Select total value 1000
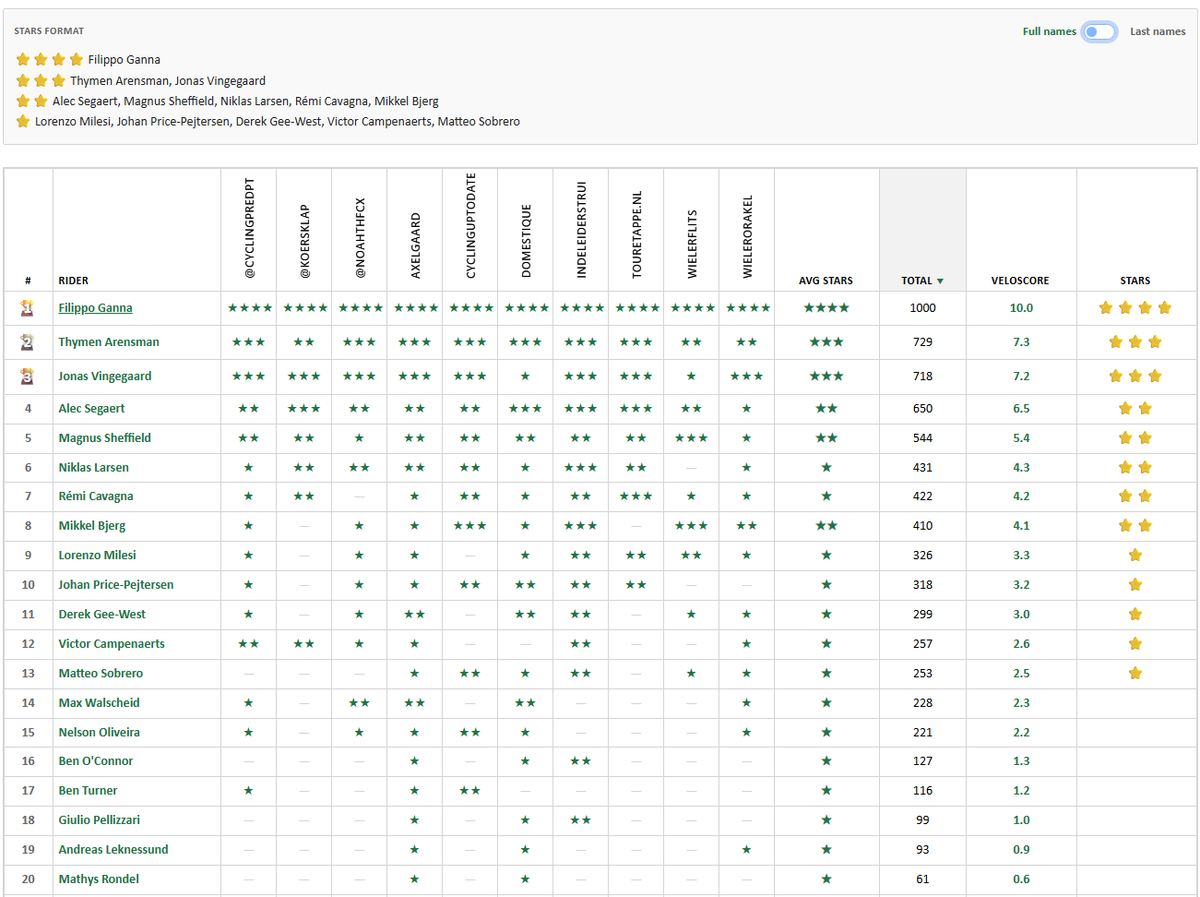Viewport: 1200px width, 897px height. click(x=922, y=308)
